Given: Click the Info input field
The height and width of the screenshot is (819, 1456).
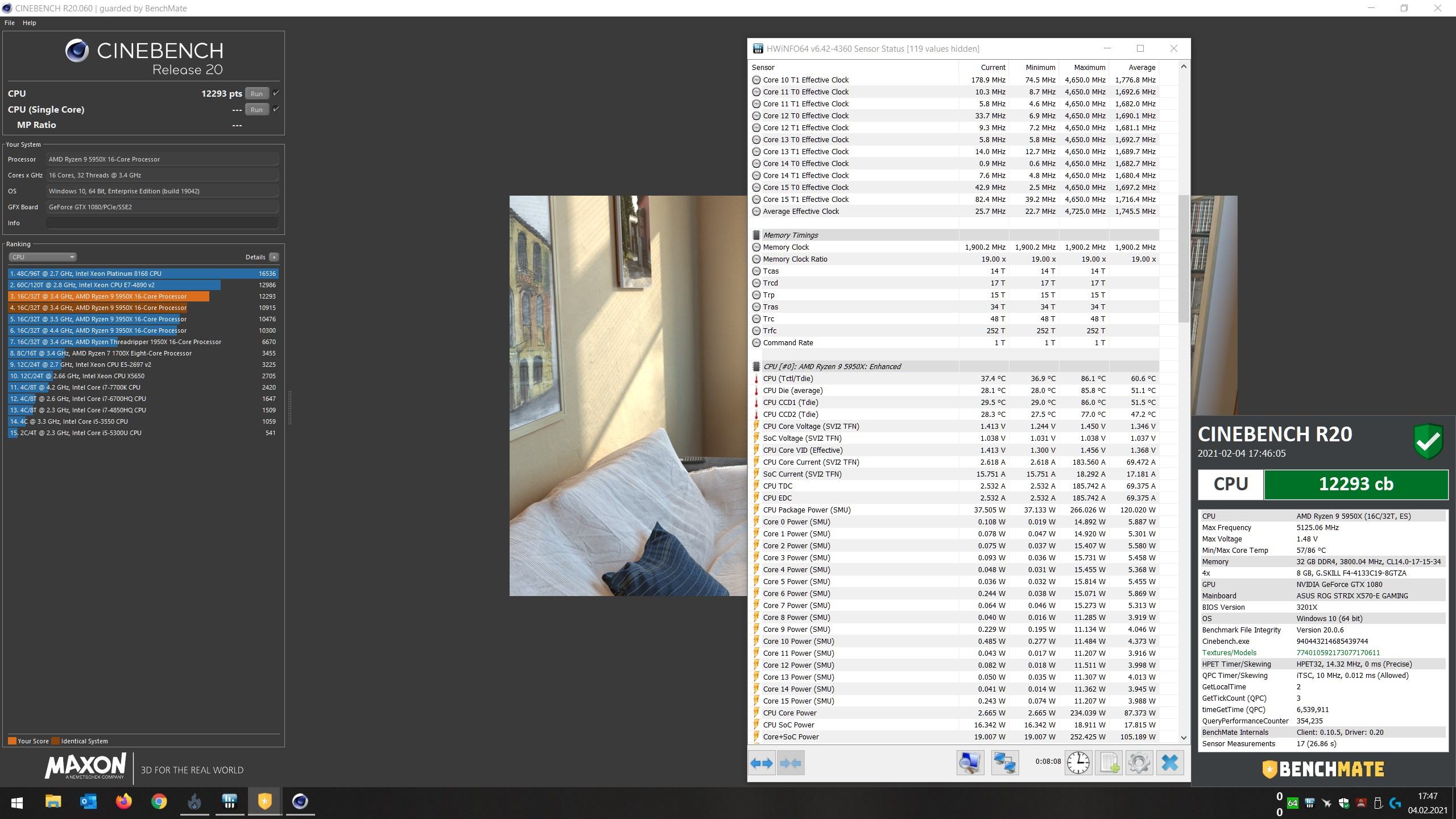Looking at the screenshot, I should click(162, 223).
